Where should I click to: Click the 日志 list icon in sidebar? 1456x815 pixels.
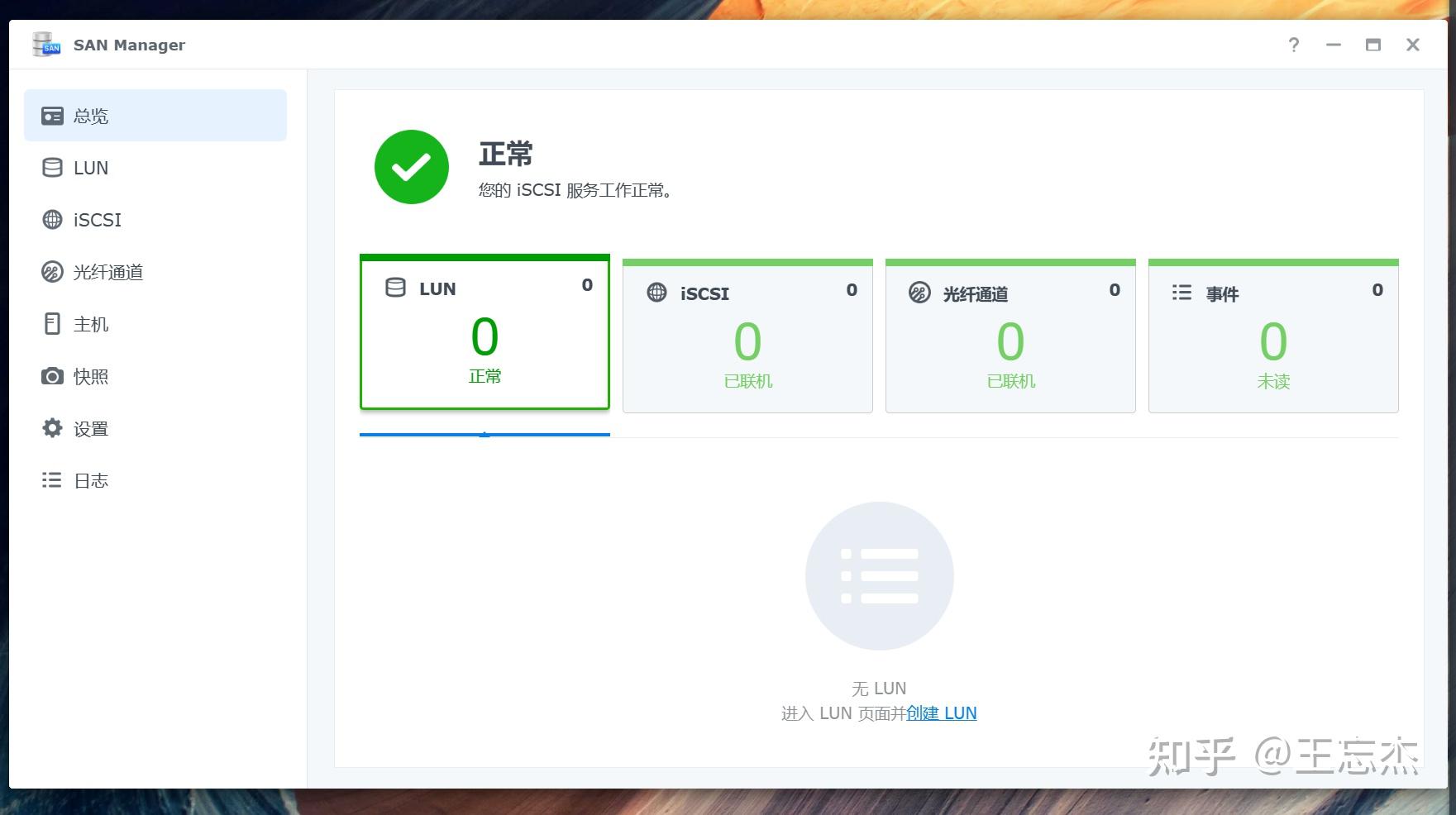pos(52,480)
